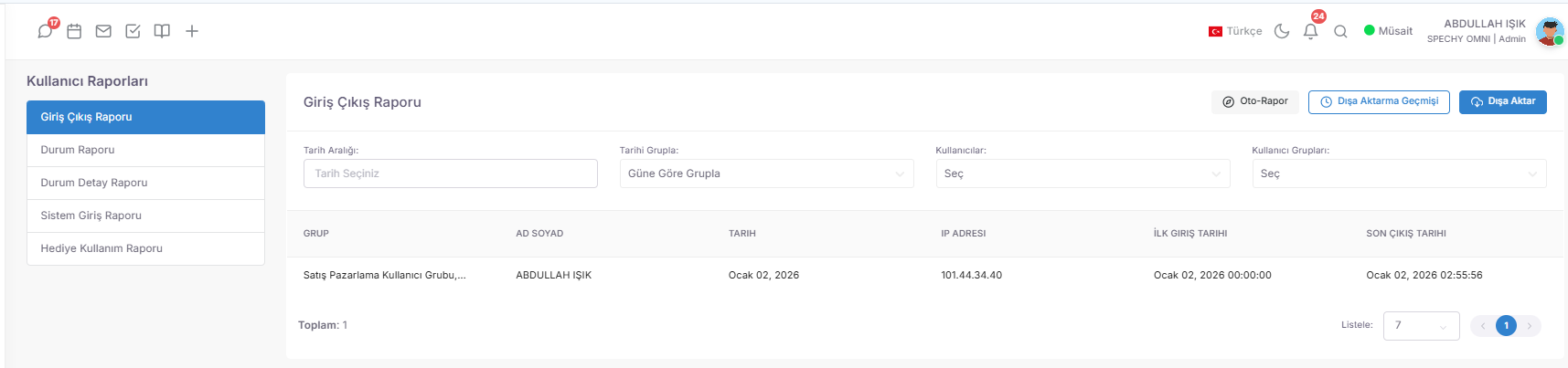Open the Kullanıcı Grupları select dropdown
Screen dimensions: 1568x368
(x=1399, y=173)
